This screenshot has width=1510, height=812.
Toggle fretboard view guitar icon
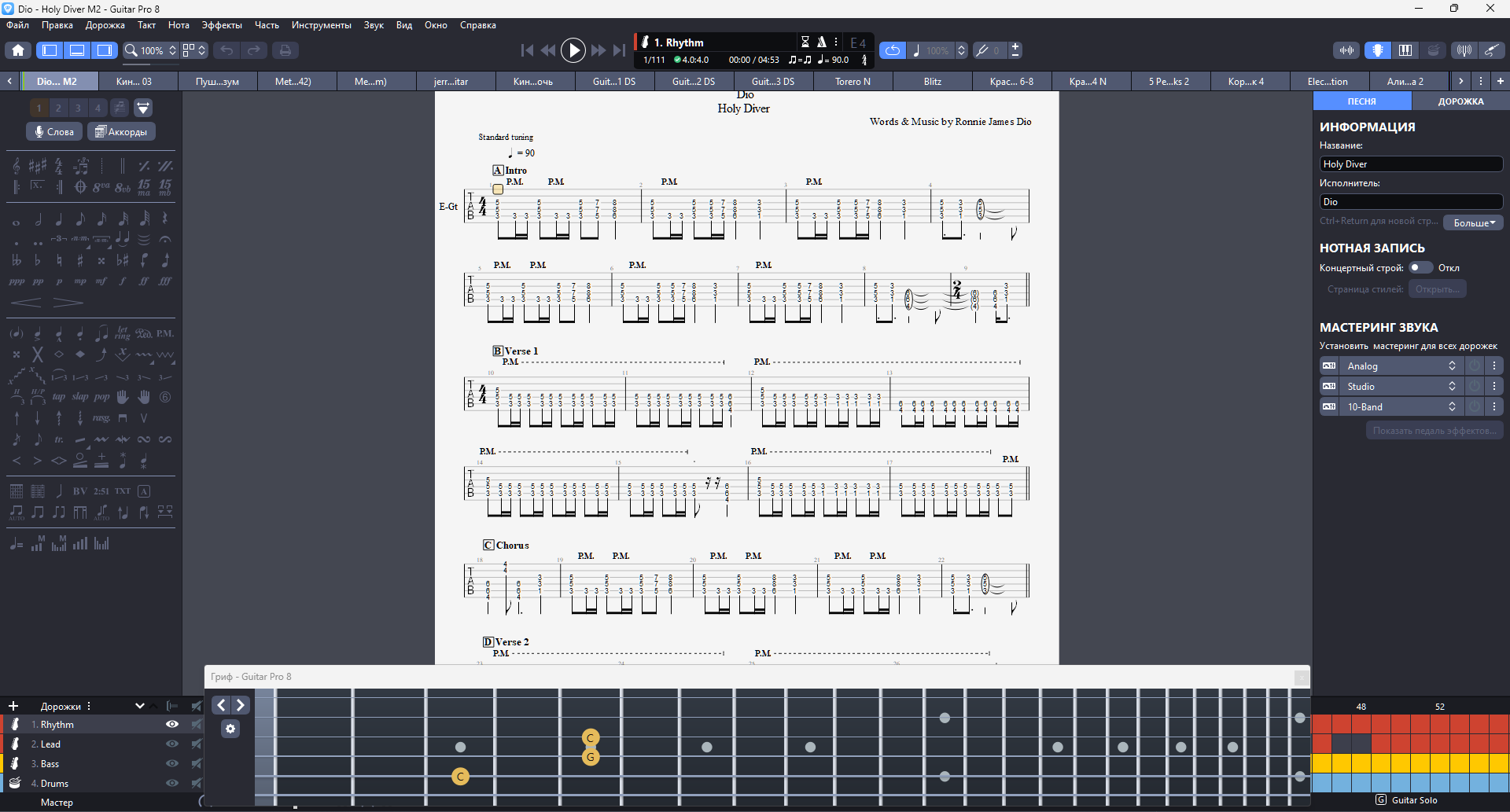tap(1378, 50)
